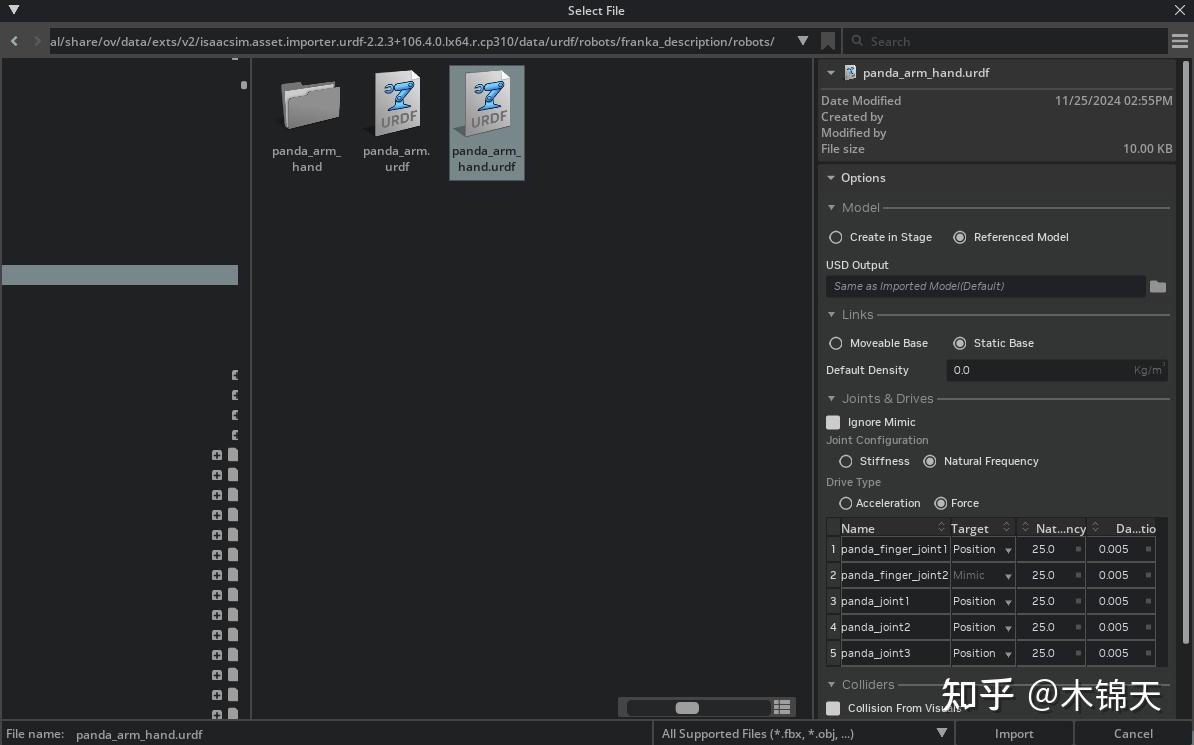Click the bookmark icon beside the path bar
This screenshot has height=745, width=1194.
pyautogui.click(x=828, y=41)
